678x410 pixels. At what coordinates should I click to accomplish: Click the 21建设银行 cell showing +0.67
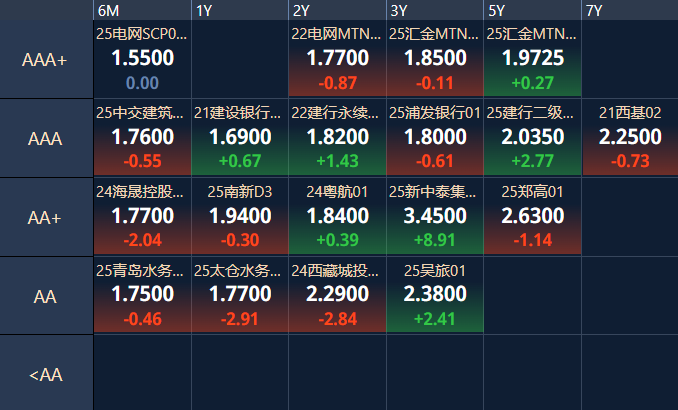point(240,138)
